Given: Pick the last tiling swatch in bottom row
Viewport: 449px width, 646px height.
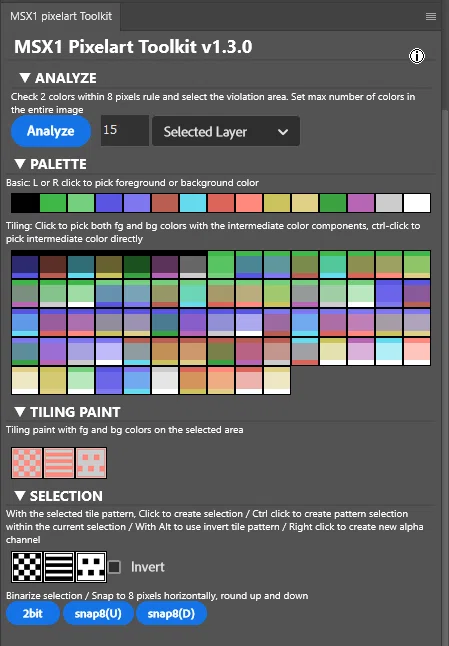Looking at the screenshot, I should 277,380.
